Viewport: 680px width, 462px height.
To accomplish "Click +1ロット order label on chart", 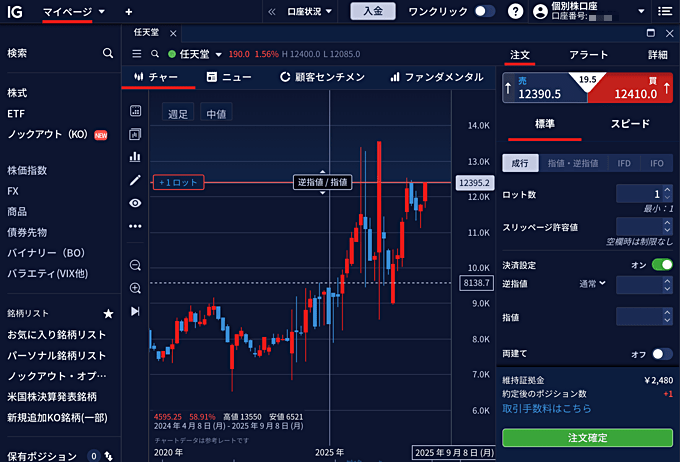I will 178,183.
